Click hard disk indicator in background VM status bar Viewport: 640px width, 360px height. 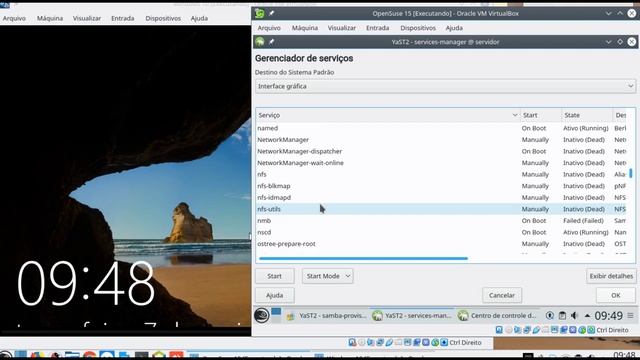352,342
